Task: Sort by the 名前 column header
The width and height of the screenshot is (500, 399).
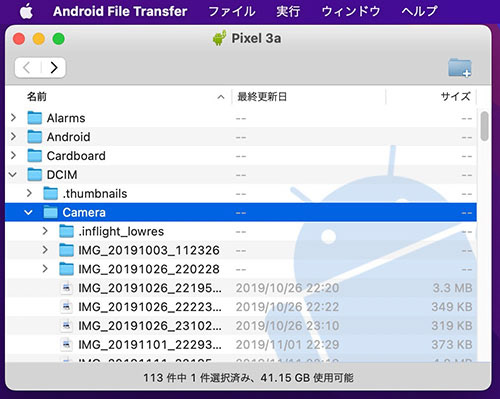Action: click(x=37, y=97)
